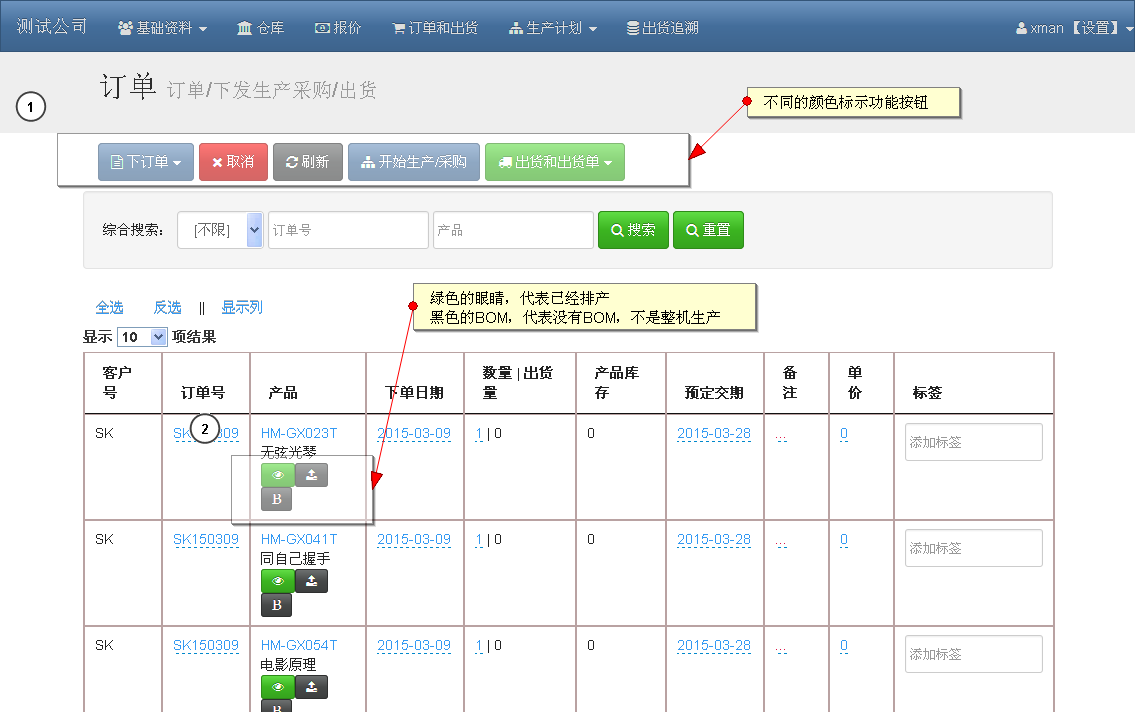Open 基础资料 menu in navbar

(x=162, y=28)
